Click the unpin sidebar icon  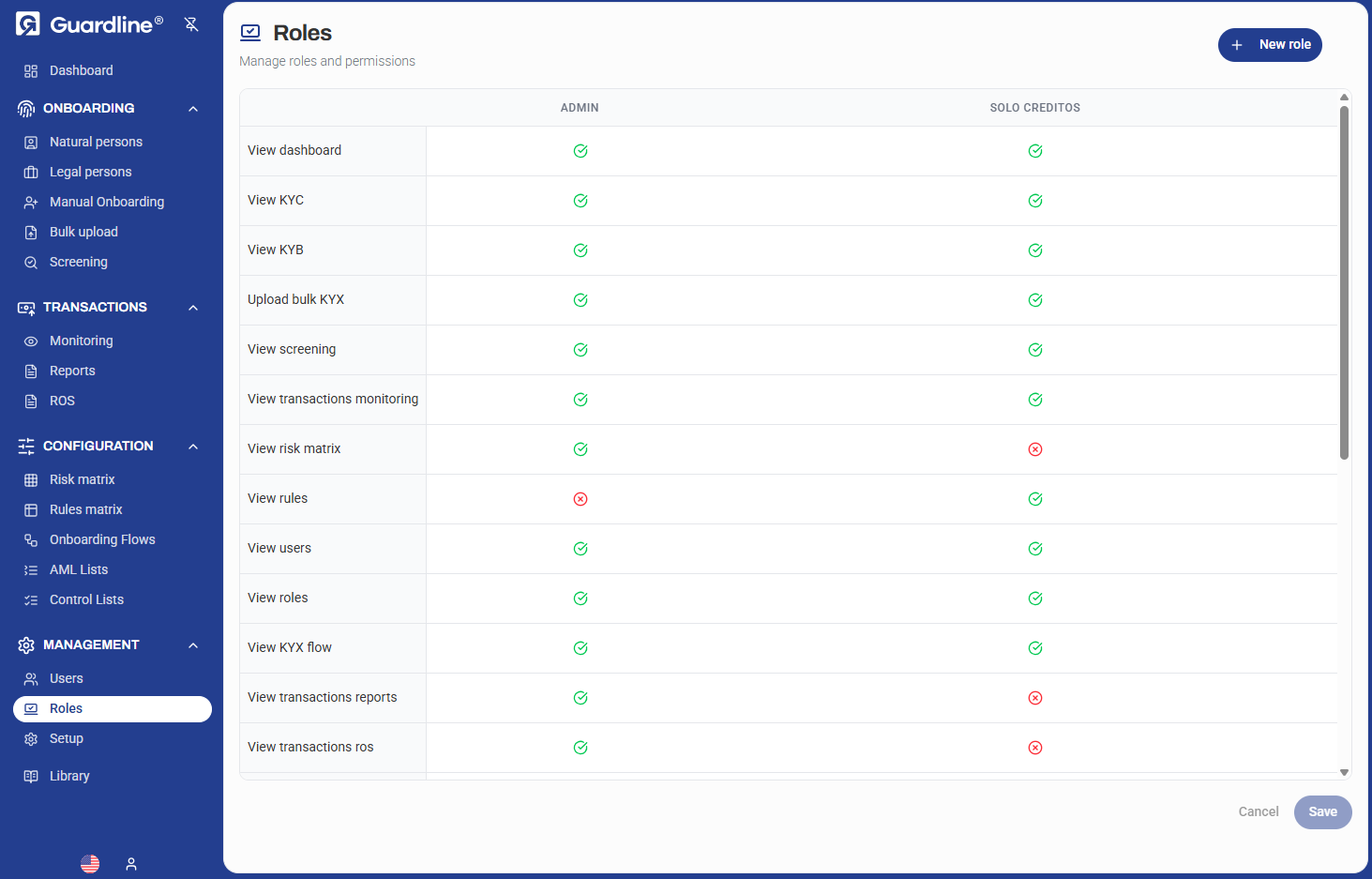tap(191, 24)
